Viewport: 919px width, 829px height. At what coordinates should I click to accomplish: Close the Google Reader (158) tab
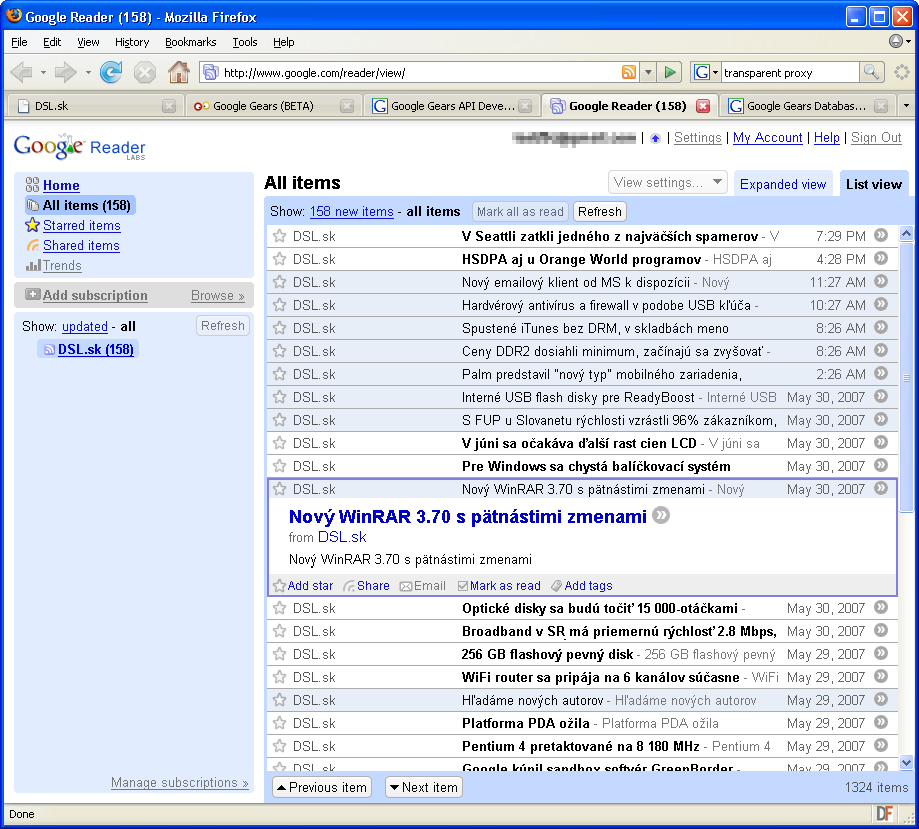pyautogui.click(x=703, y=106)
